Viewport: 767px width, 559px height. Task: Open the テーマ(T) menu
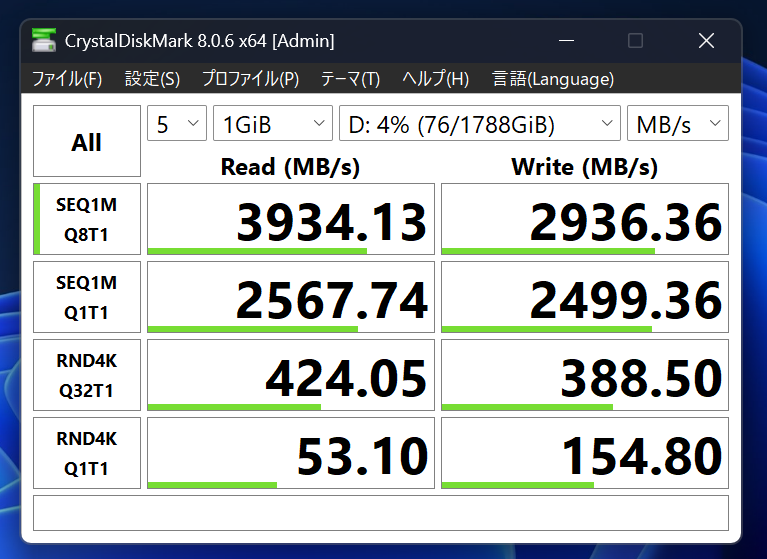pos(350,79)
